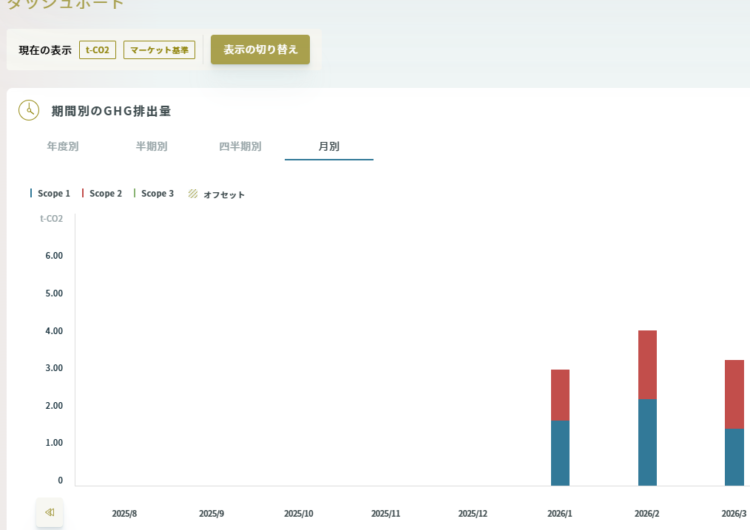This screenshot has width=750, height=530.
Task: Switch to the 半期別 tab
Action: [x=152, y=146]
